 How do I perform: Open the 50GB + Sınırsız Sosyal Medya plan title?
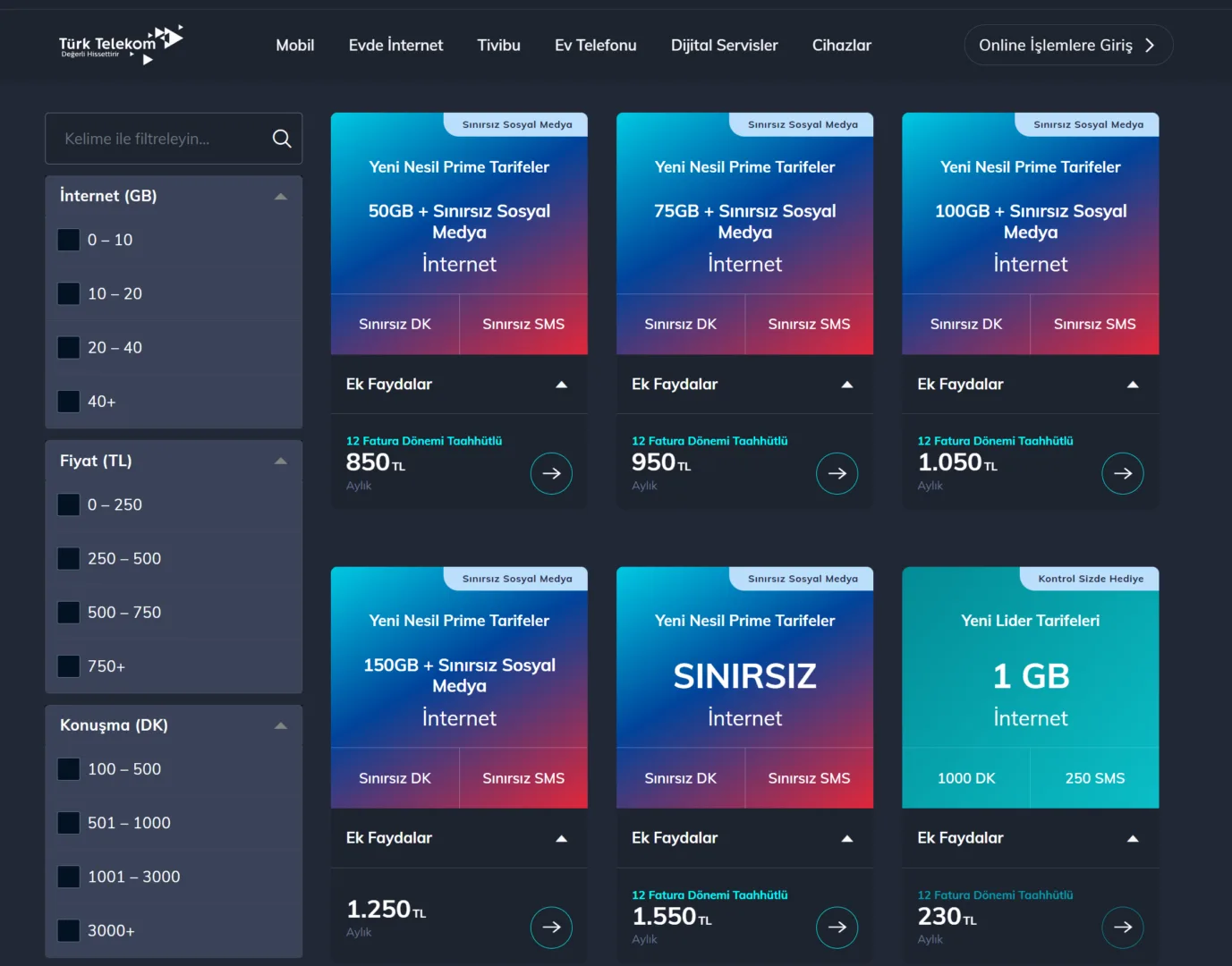pos(459,222)
